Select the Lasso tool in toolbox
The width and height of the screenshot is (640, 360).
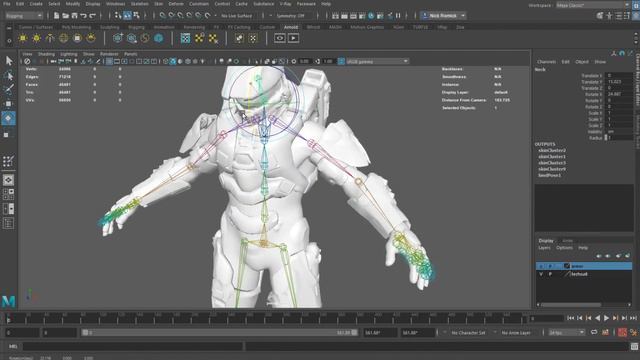click(x=9, y=75)
